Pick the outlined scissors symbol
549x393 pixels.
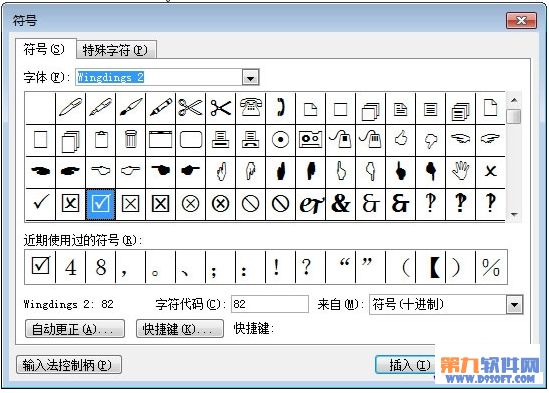[190, 107]
